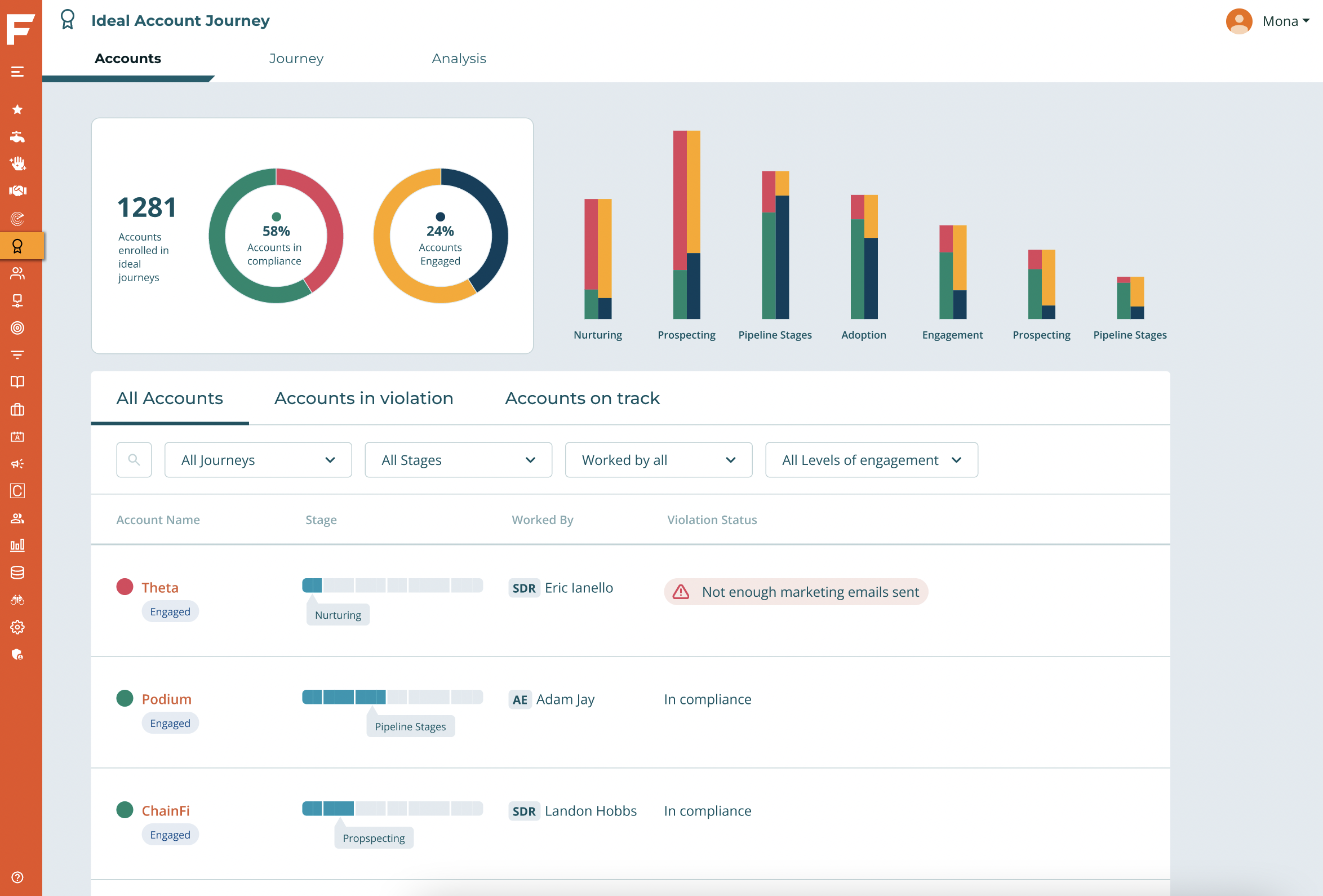Open the handshake icon in sidebar
The height and width of the screenshot is (896, 1323).
pyautogui.click(x=17, y=190)
